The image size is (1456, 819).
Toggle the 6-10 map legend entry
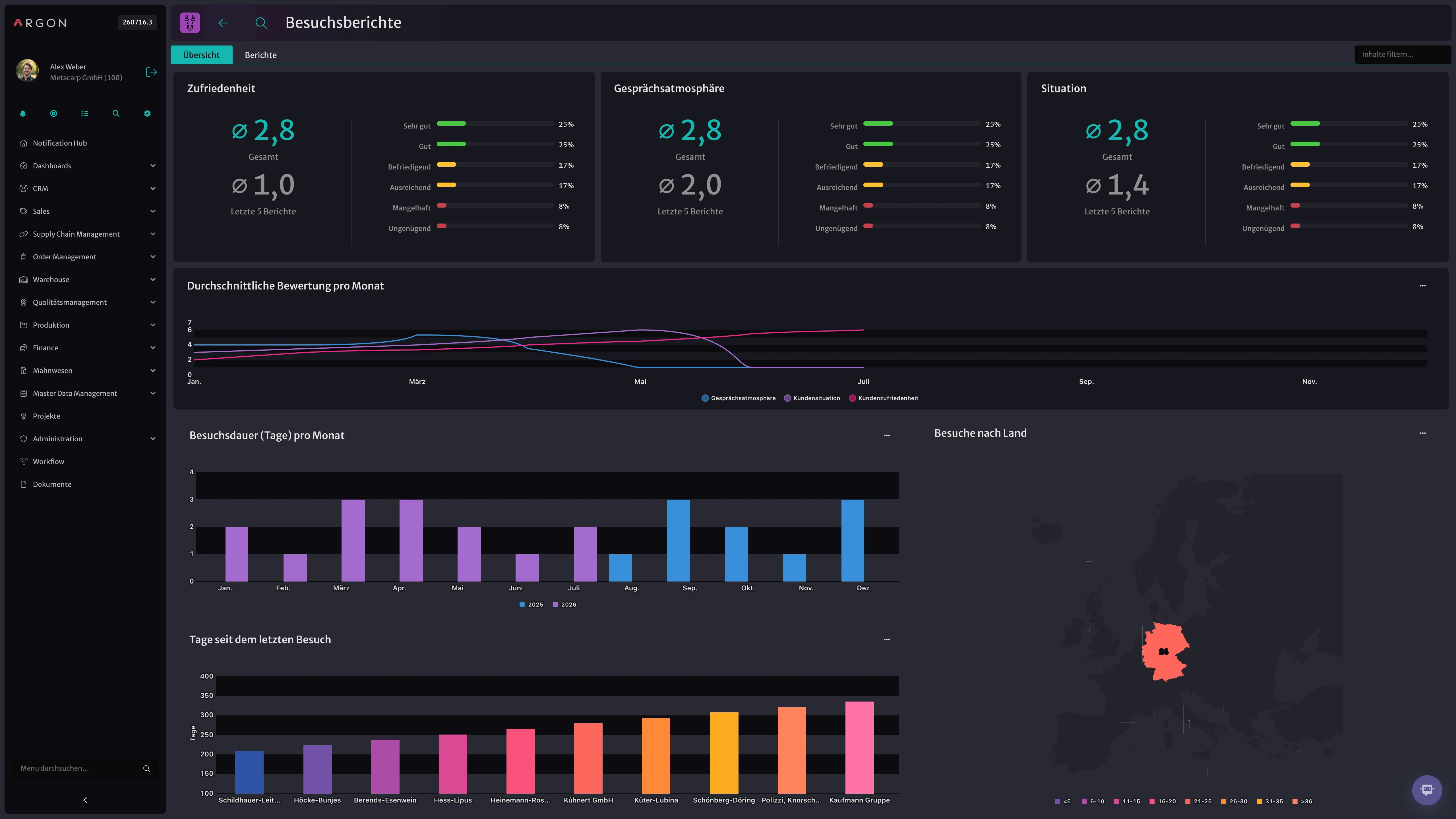tap(1093, 801)
